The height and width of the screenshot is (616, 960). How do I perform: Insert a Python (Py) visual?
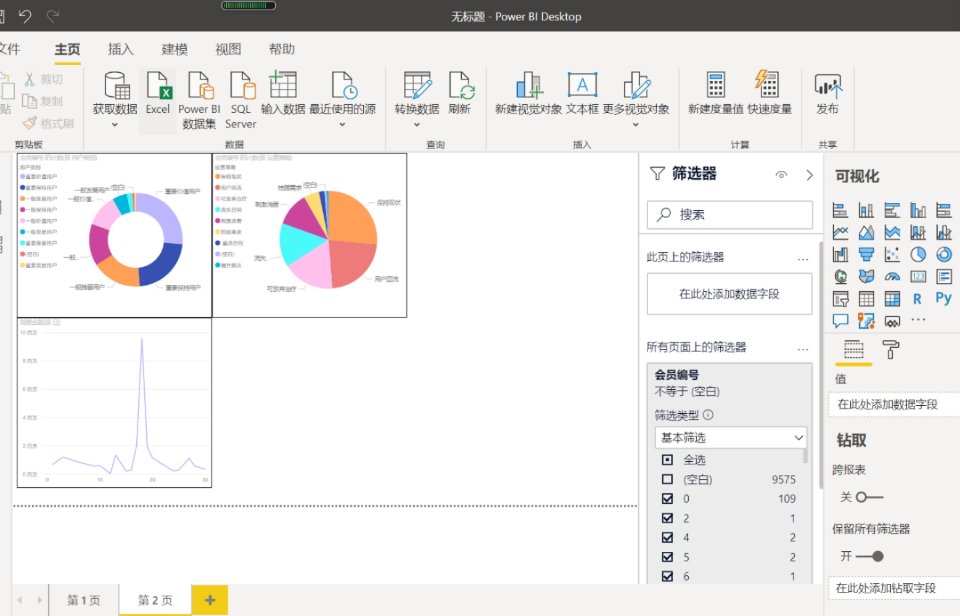click(x=943, y=298)
